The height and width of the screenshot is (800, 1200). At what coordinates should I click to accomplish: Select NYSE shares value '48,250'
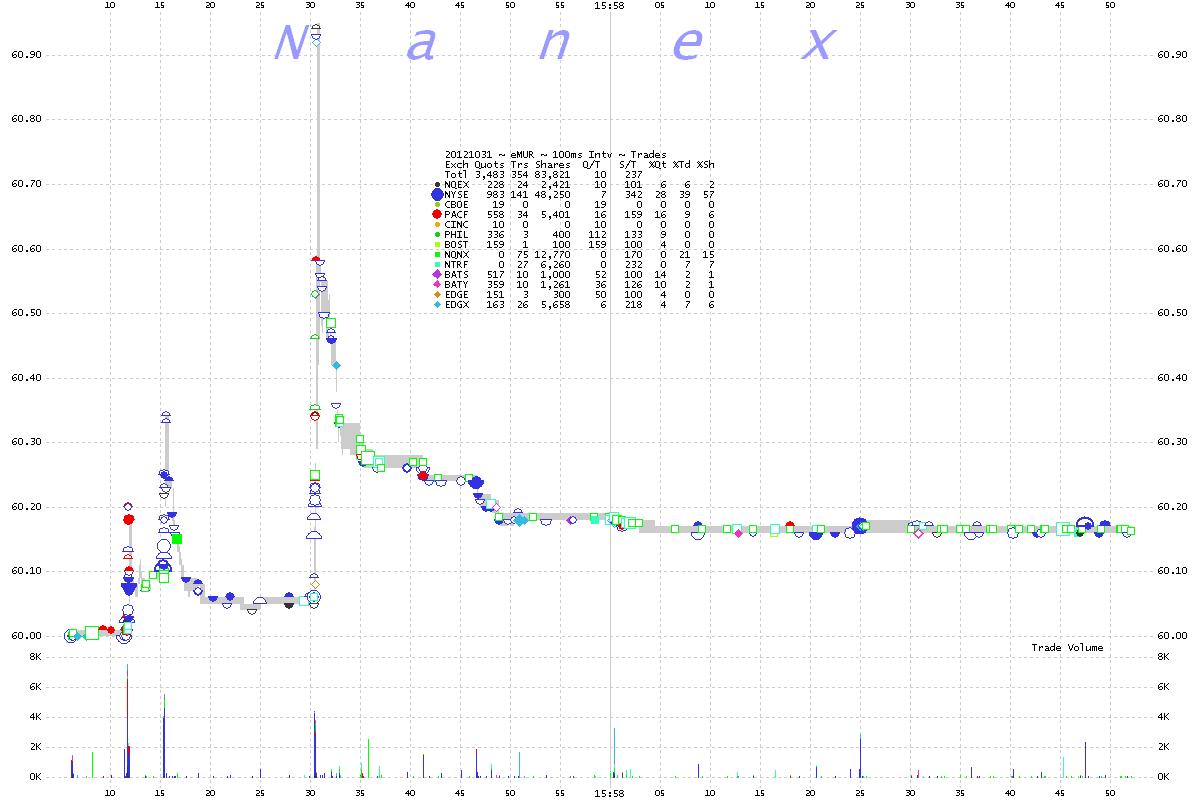click(x=552, y=195)
